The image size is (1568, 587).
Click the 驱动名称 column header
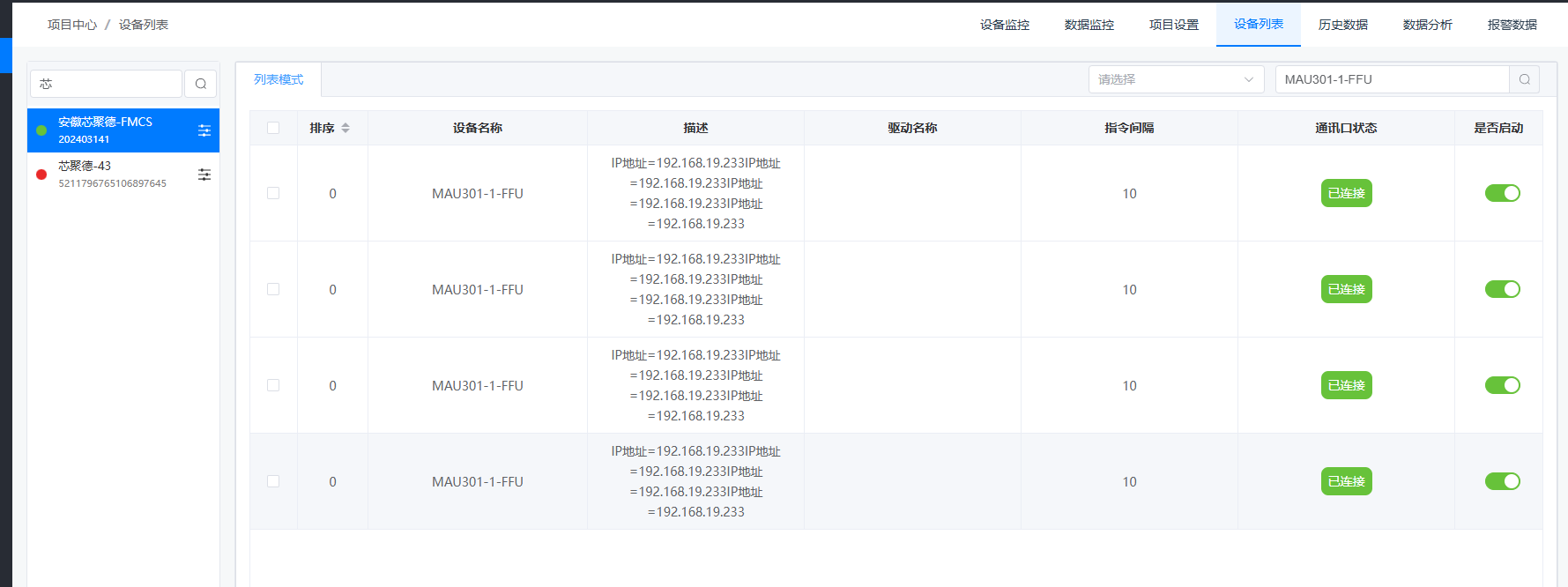tap(912, 128)
